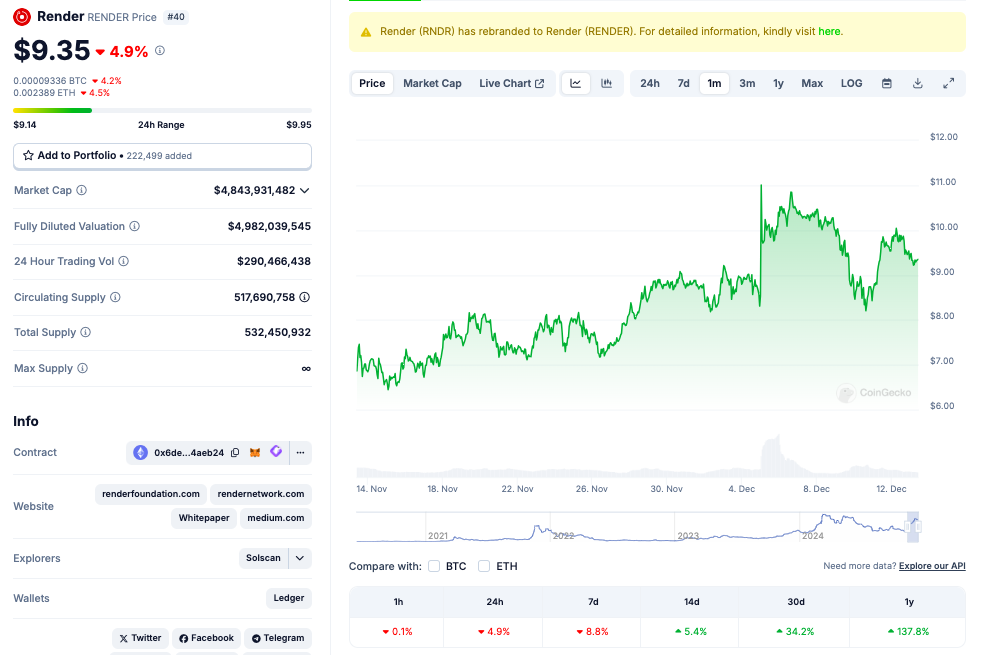Open info tooltip for Circulating Supply

[x=115, y=298]
